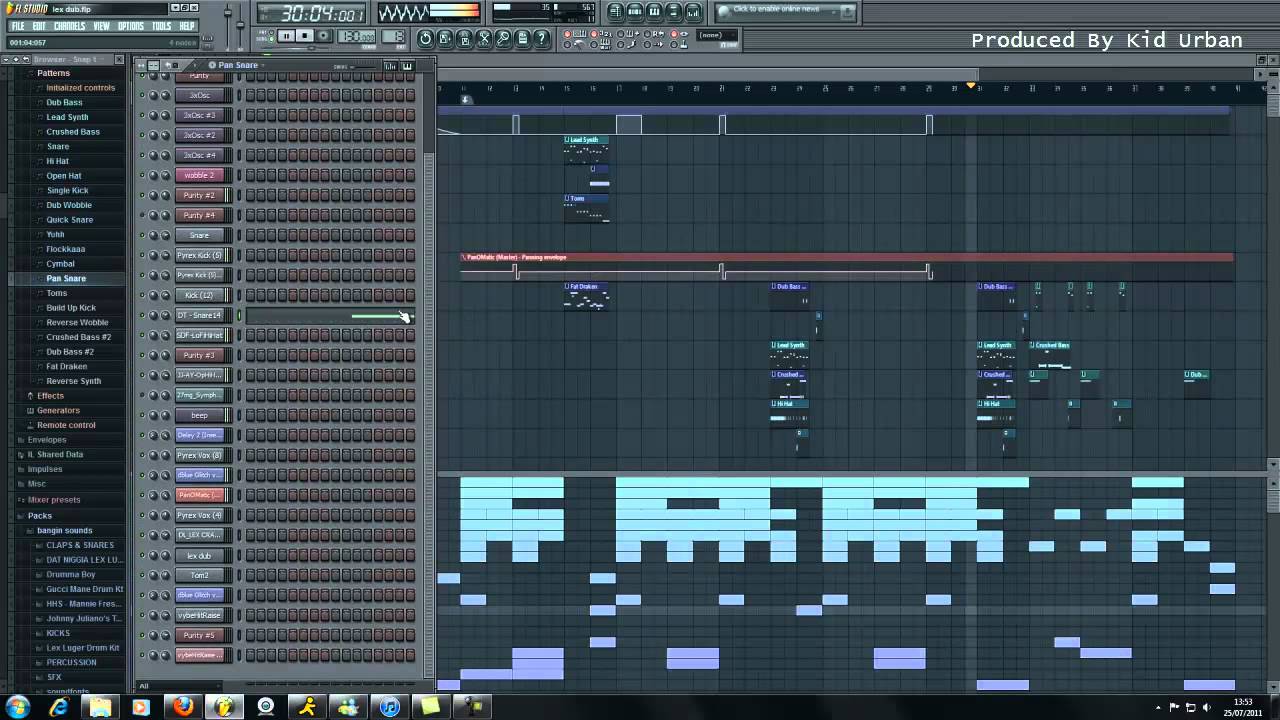Select the Dub Wobble pattern in browser
This screenshot has width=1280, height=720.
point(69,205)
